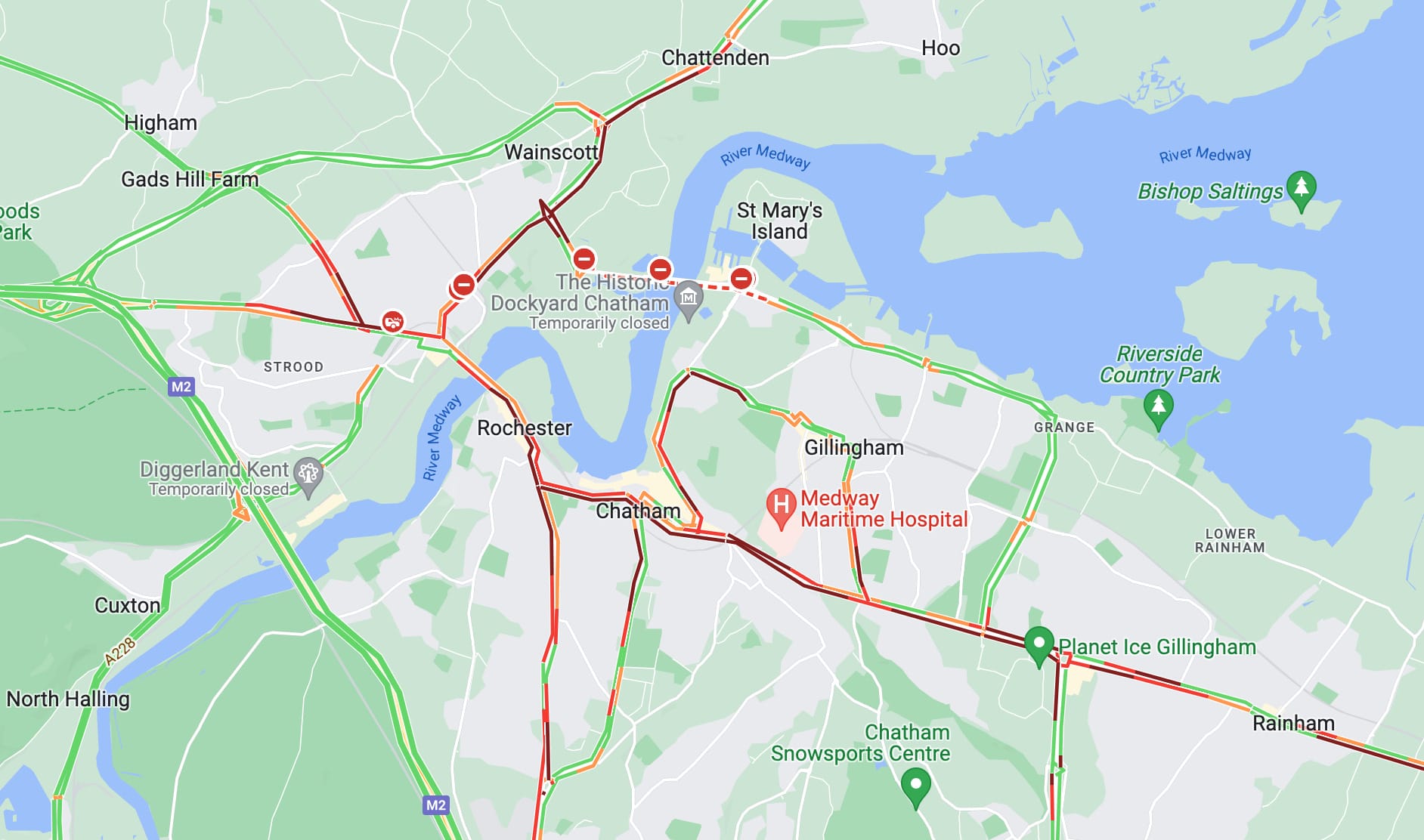1424x840 pixels.
Task: Click the Medway Maritime Hospital text label
Action: [x=884, y=509]
